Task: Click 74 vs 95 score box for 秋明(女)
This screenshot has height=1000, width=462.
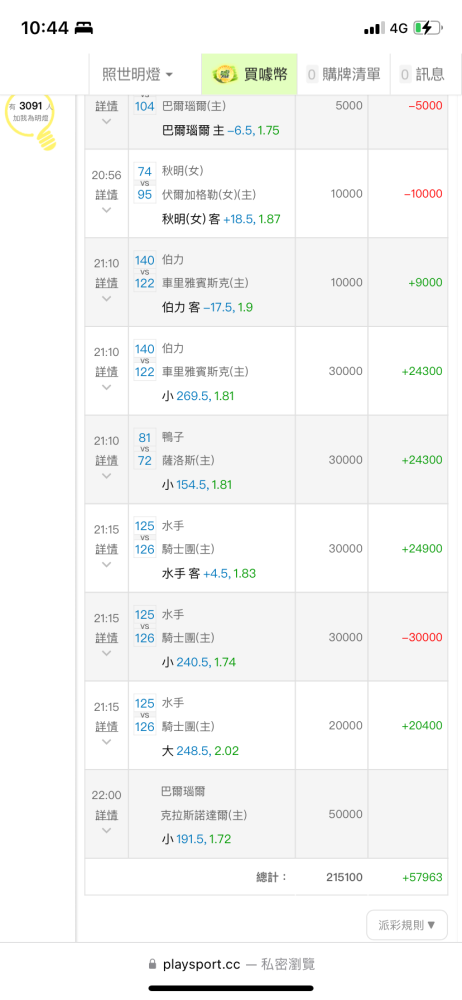Action: (x=145, y=182)
